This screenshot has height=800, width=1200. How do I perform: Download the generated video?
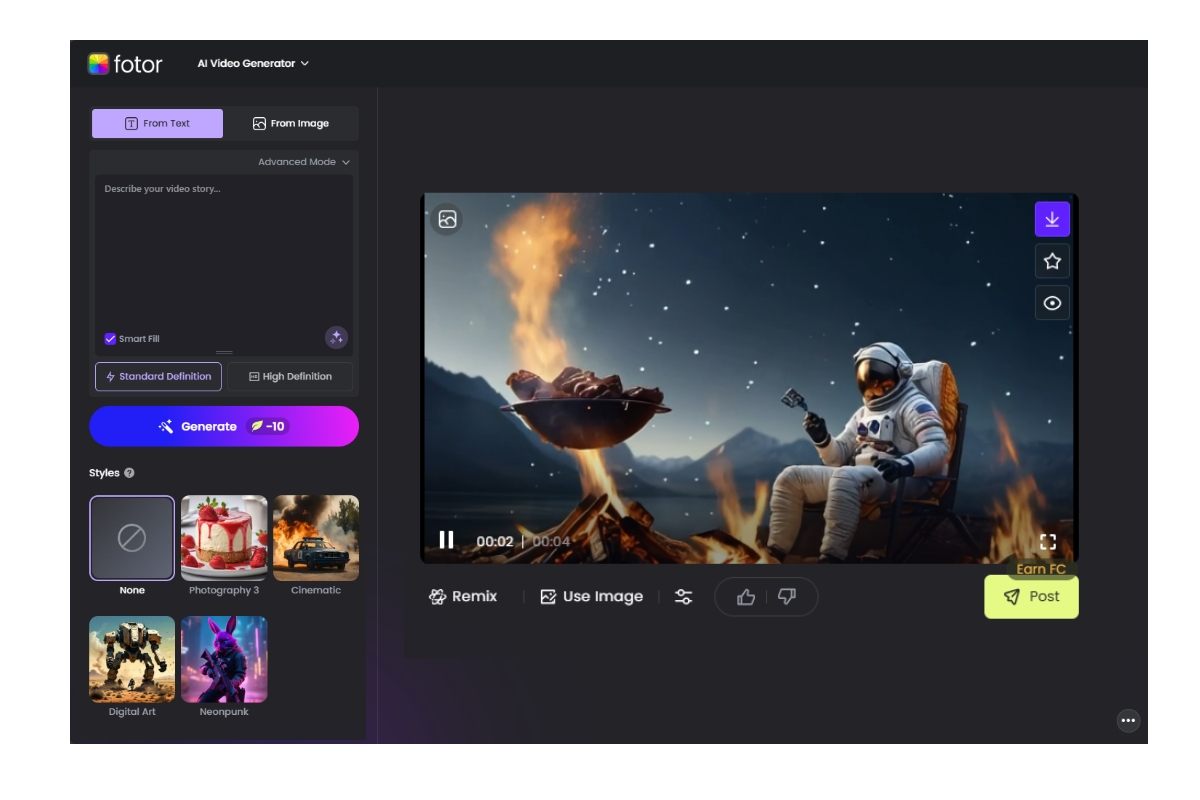(1052, 219)
